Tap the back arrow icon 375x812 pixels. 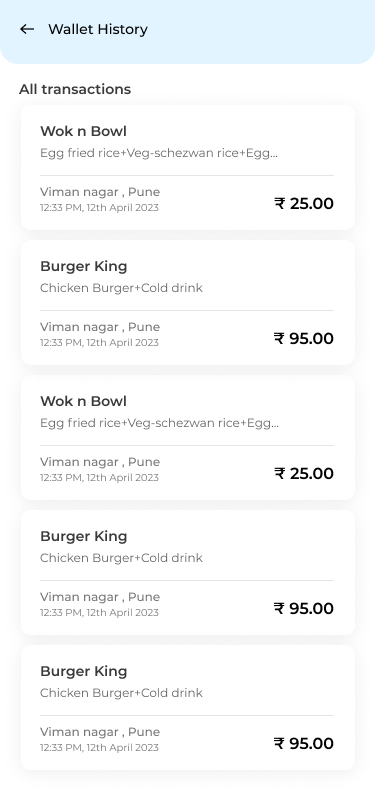[27, 30]
